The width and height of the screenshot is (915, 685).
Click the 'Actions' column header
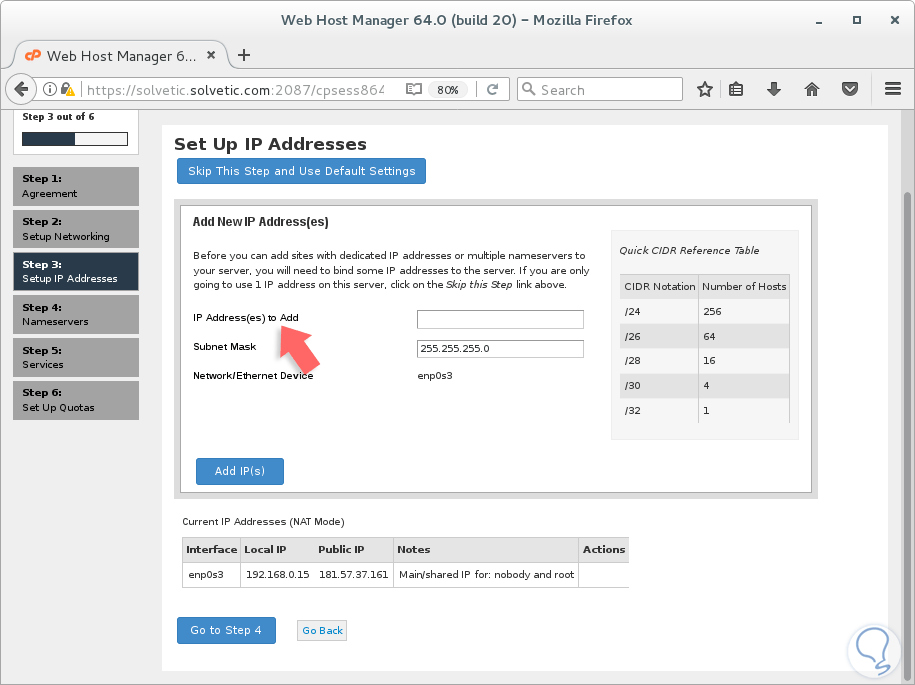(604, 550)
